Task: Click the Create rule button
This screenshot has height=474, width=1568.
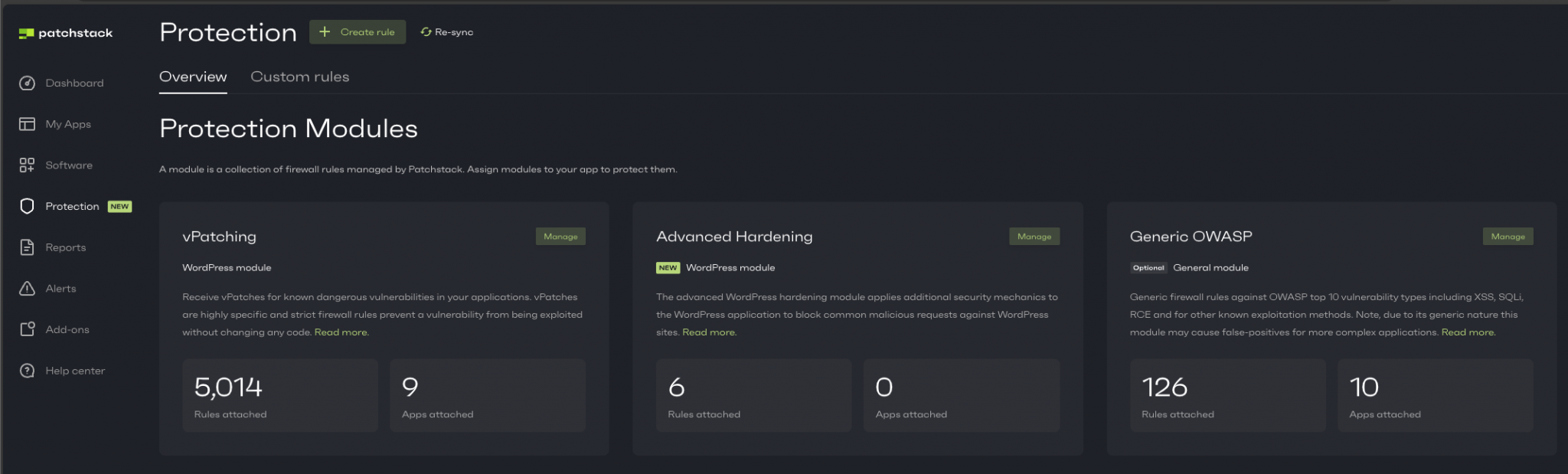Action: (358, 32)
